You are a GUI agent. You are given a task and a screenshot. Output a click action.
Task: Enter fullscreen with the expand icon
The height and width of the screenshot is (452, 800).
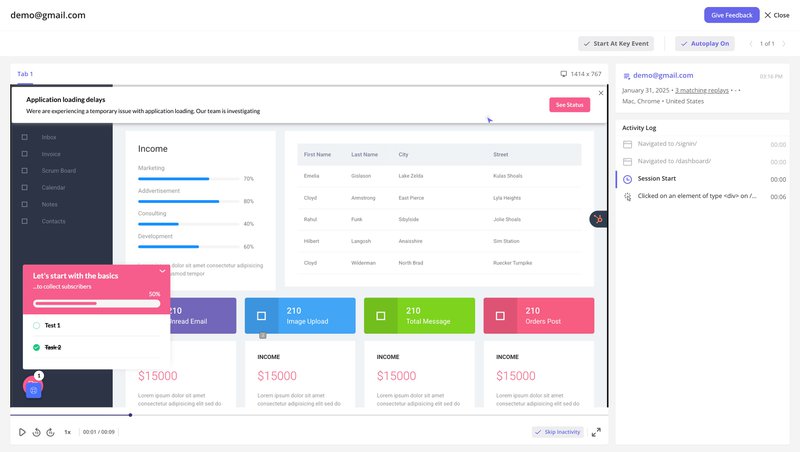(596, 432)
